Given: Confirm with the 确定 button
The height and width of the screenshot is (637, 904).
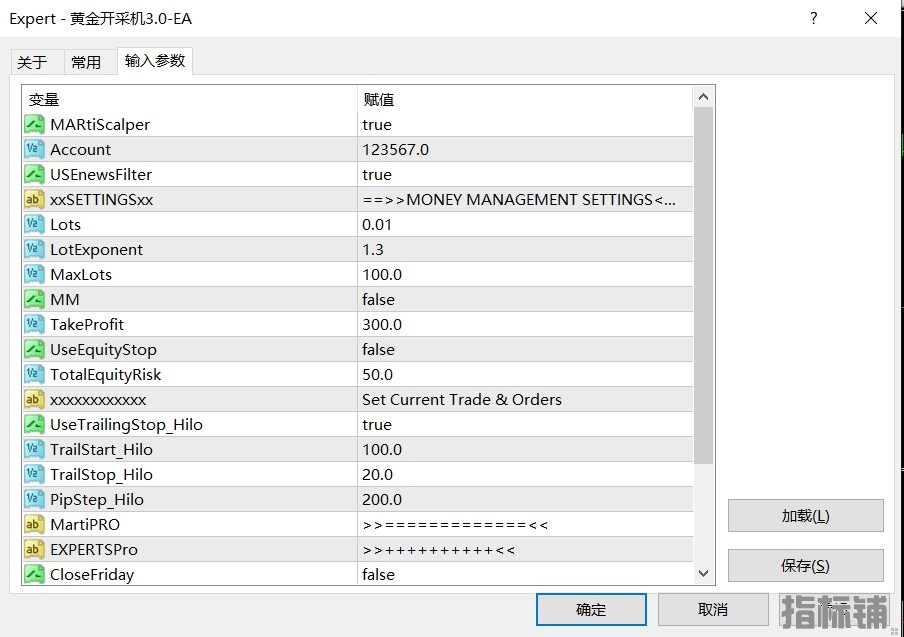Looking at the screenshot, I should (x=591, y=609).
